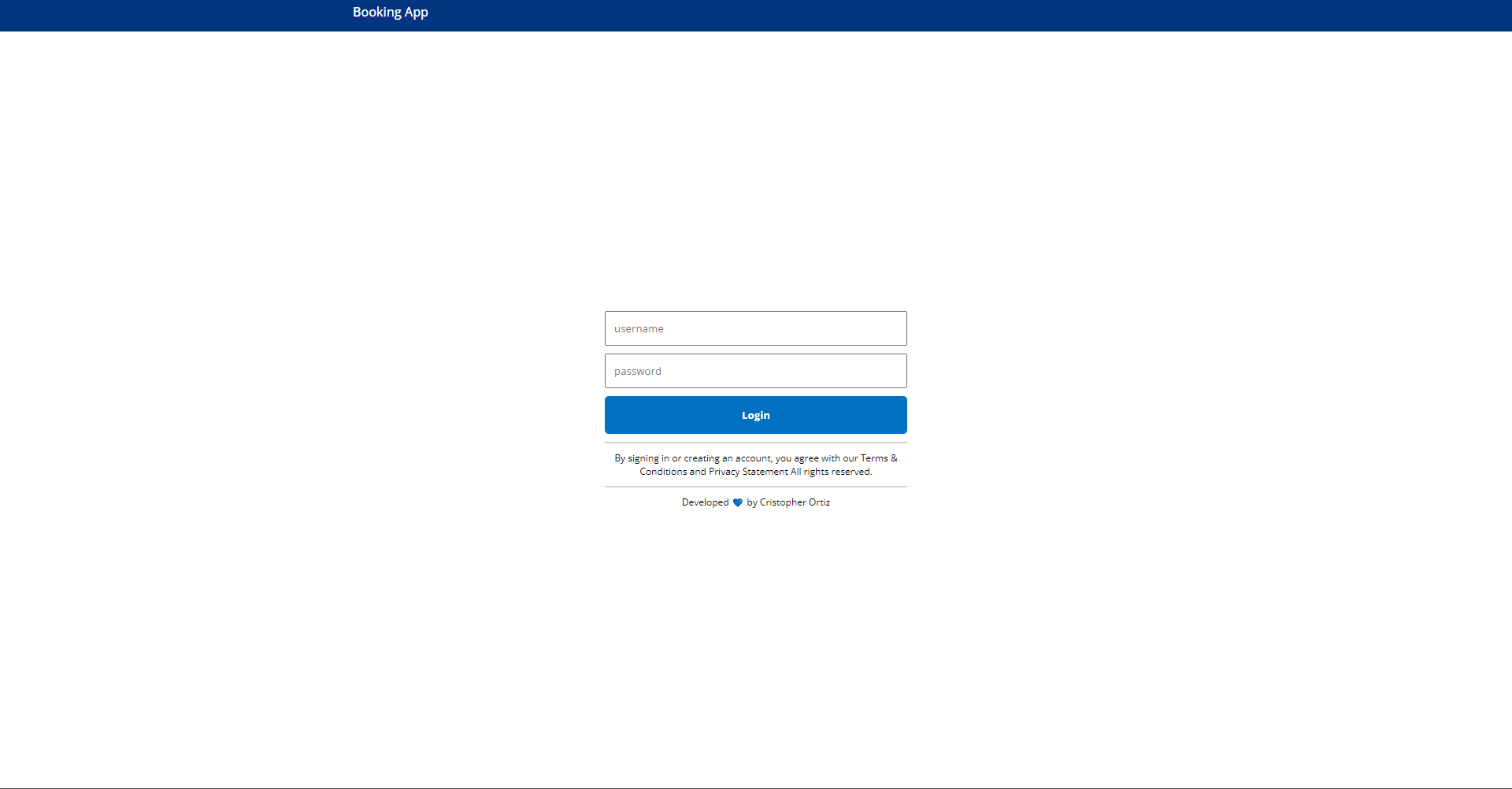The image size is (1512, 789).
Task: Click the heart symbol between Developed and by
Action: pyautogui.click(x=737, y=502)
